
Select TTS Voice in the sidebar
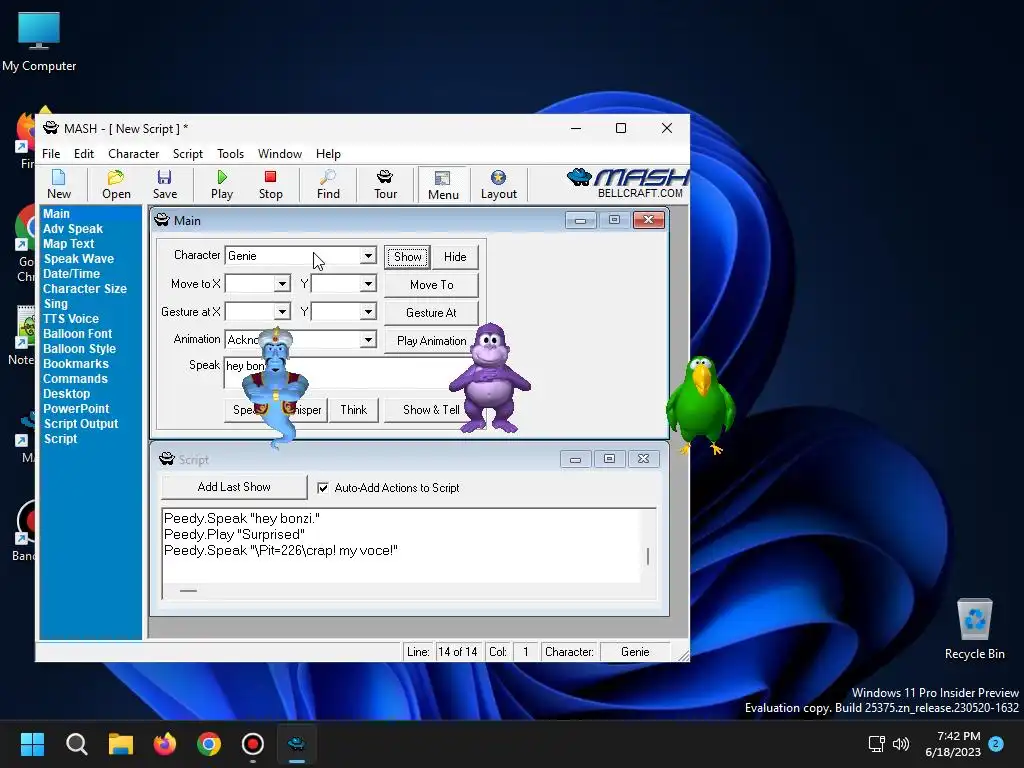[x=71, y=319]
